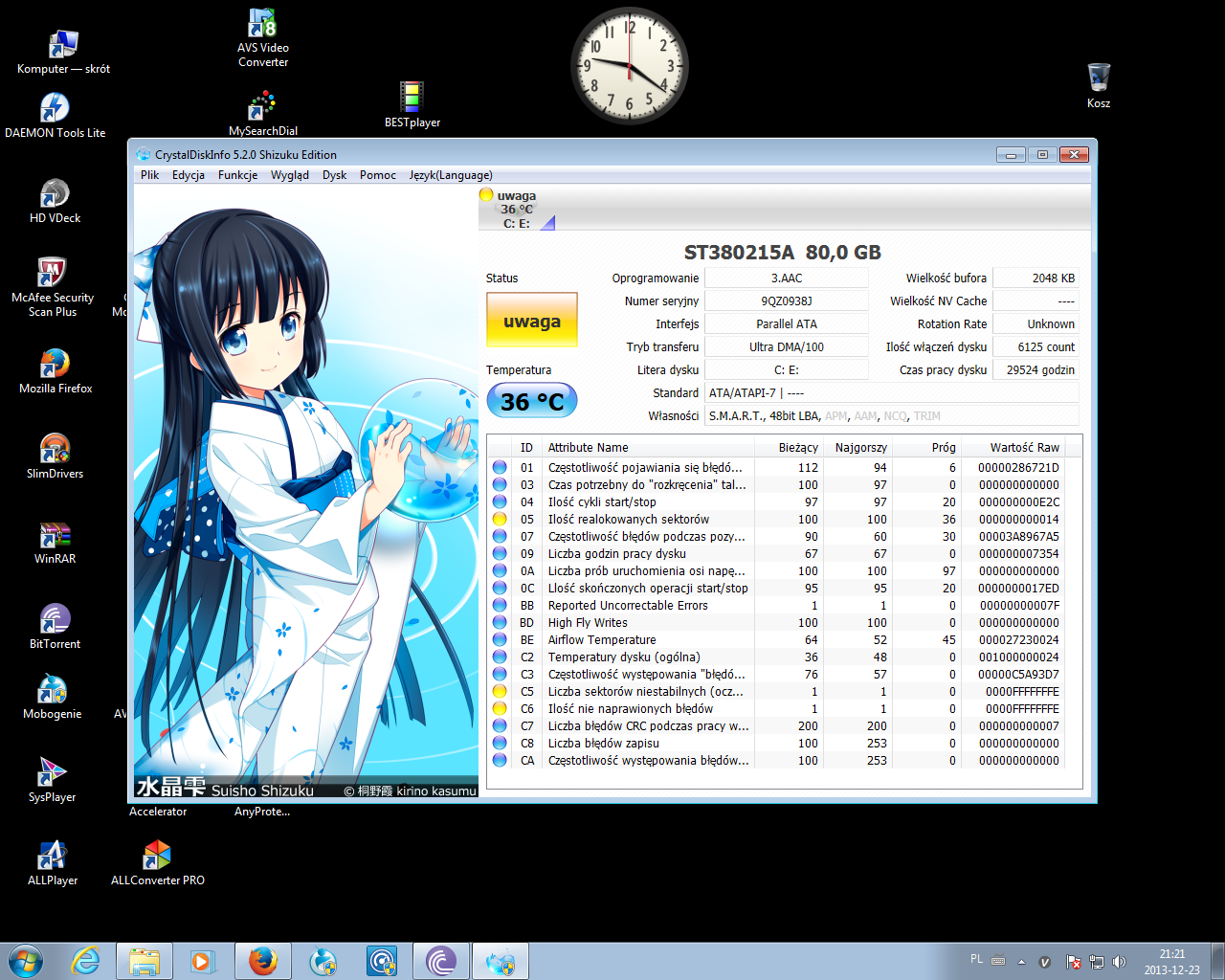Screen dimensions: 1225x980
Task: Open the BESTplayer desktop icon
Action: pyautogui.click(x=412, y=105)
